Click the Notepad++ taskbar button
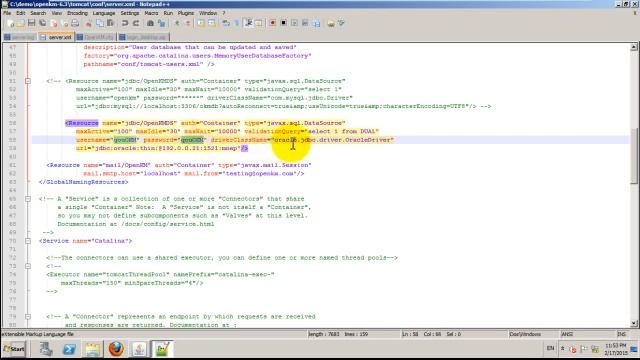640x360 pixels. tap(162, 349)
